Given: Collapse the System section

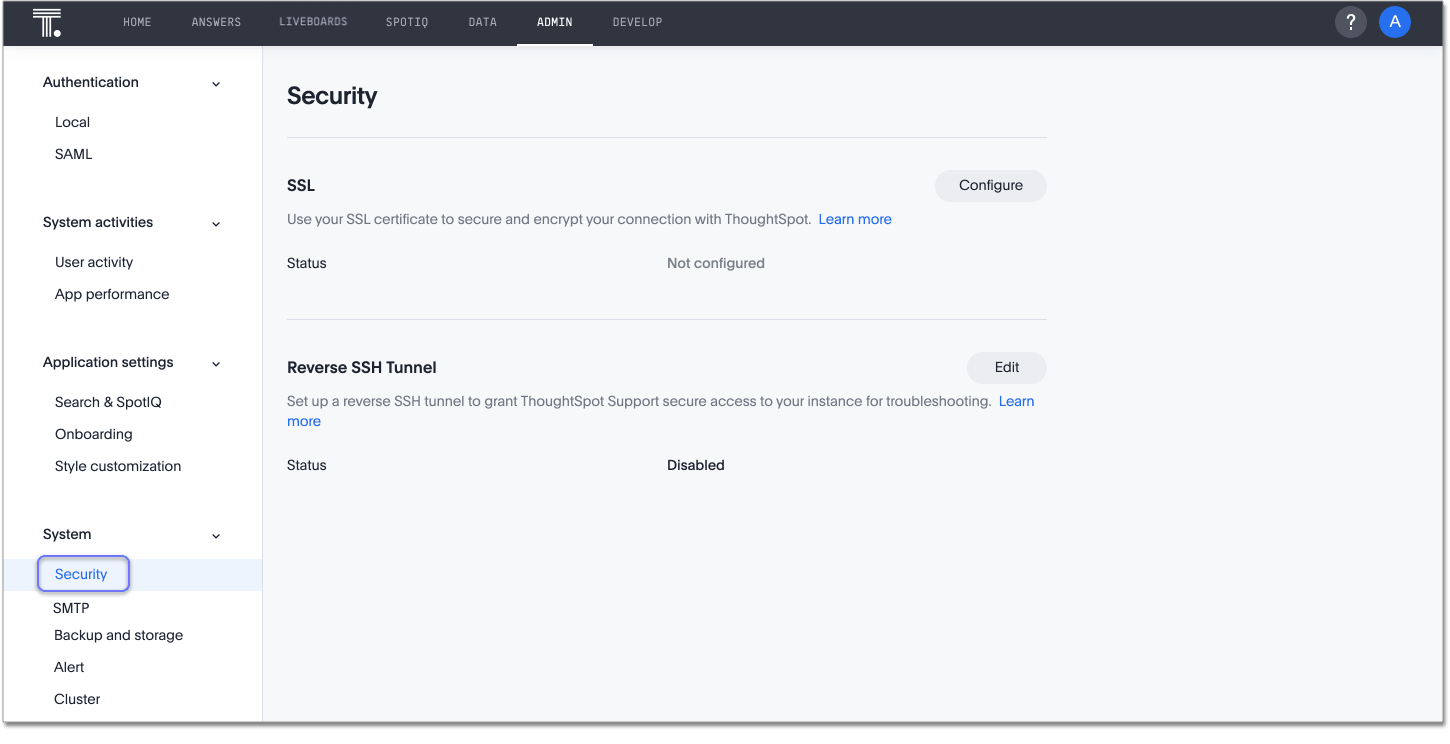Looking at the screenshot, I should pyautogui.click(x=215, y=536).
